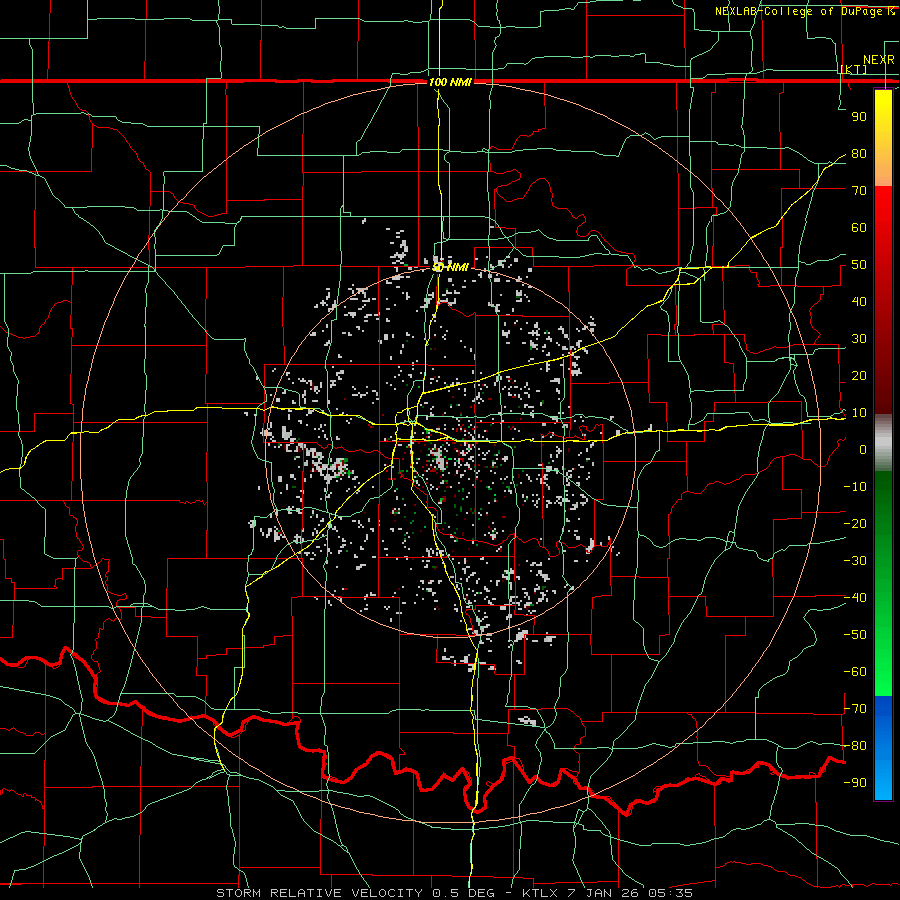This screenshot has width=900, height=900.
Task: Click the positive 90 scale value
Action: [859, 117]
